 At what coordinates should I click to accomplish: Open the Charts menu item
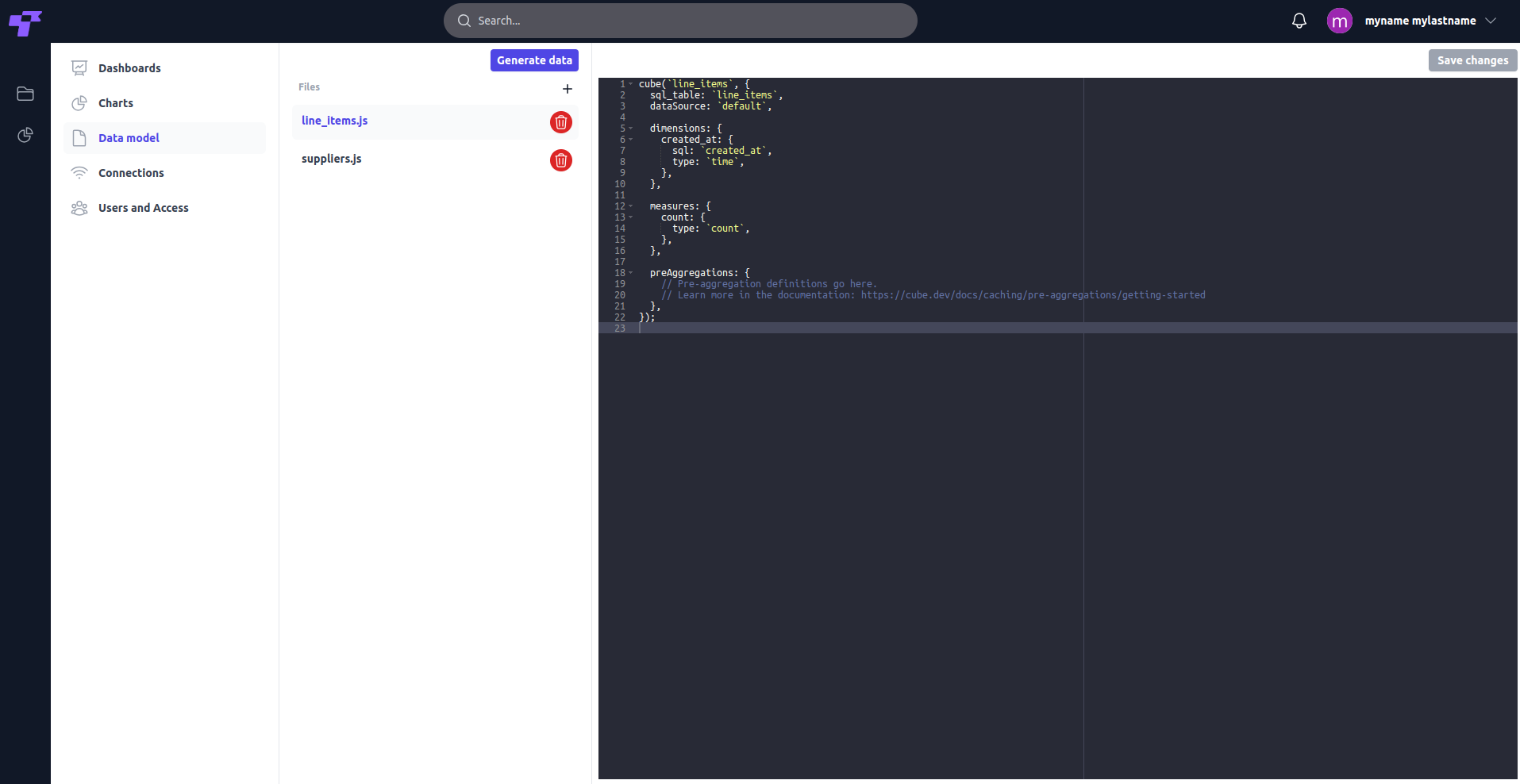[116, 103]
